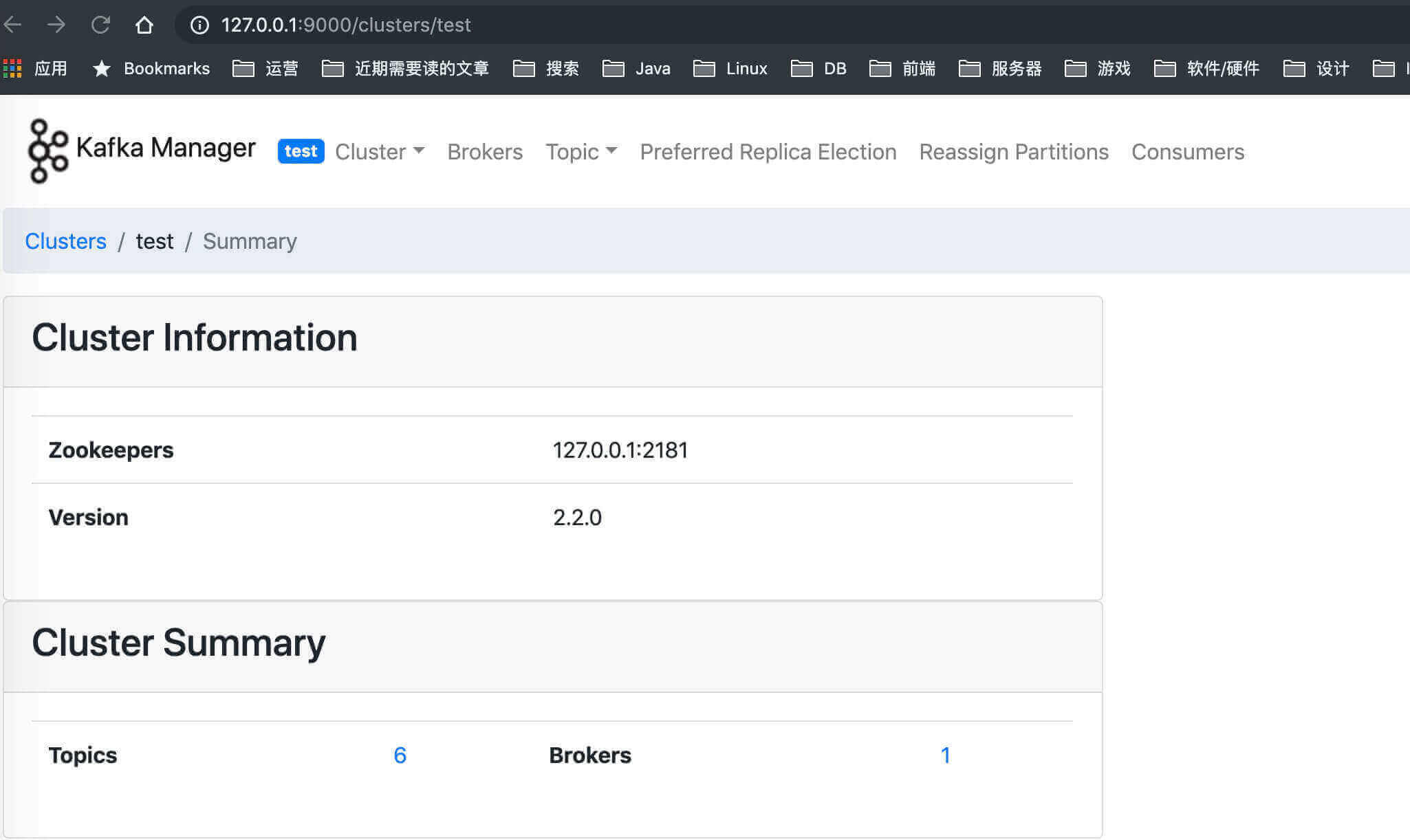Click the Topics count link showing 6
The image size is (1410, 840).
coord(400,754)
